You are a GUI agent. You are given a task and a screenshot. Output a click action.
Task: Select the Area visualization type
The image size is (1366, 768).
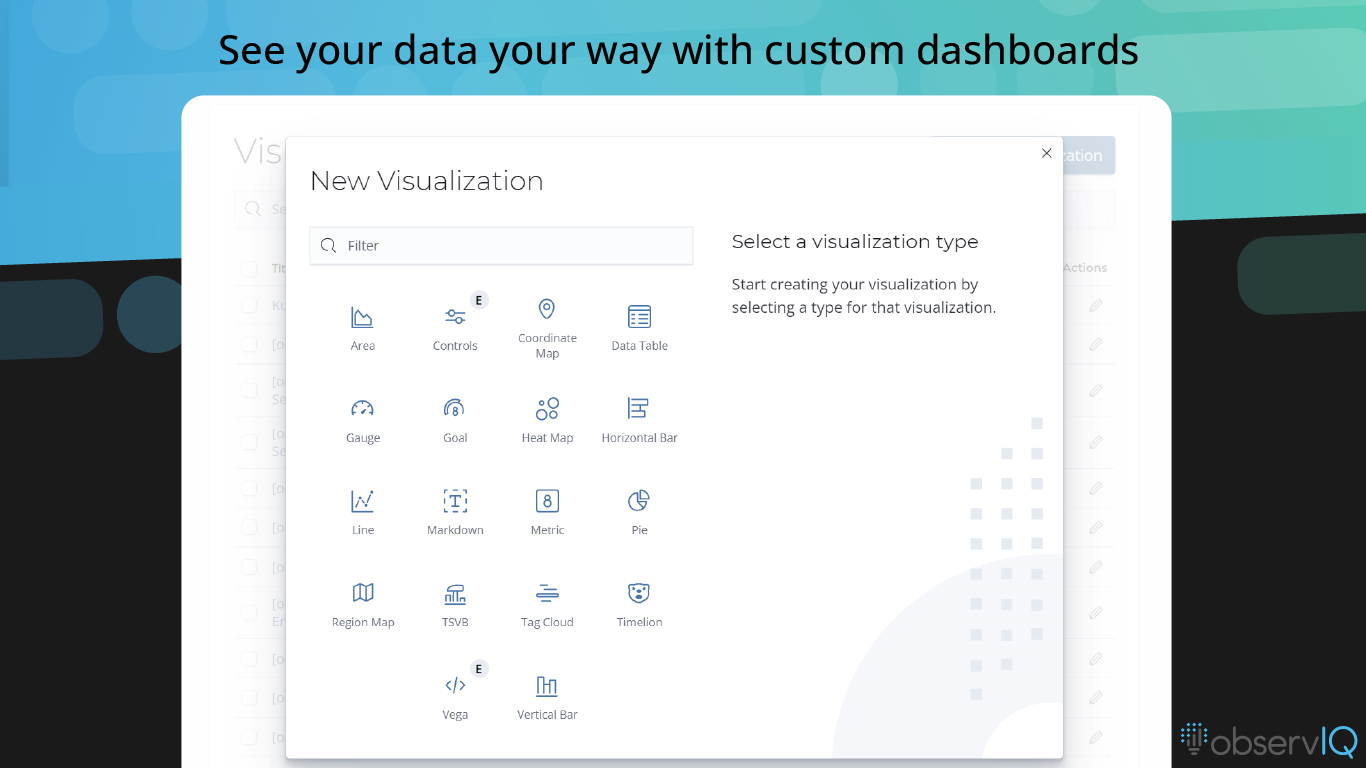point(362,325)
